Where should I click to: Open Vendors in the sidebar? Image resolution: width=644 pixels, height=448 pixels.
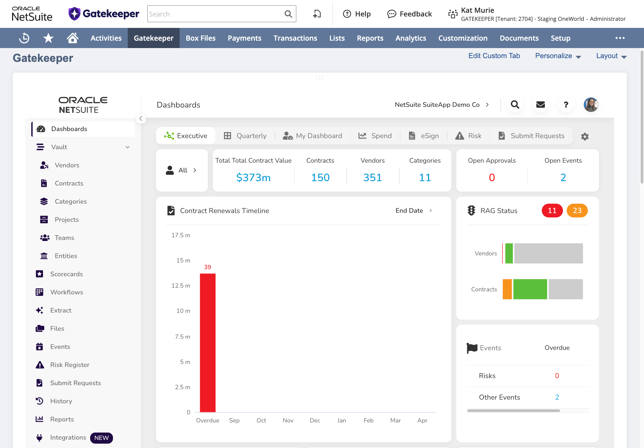click(x=67, y=165)
